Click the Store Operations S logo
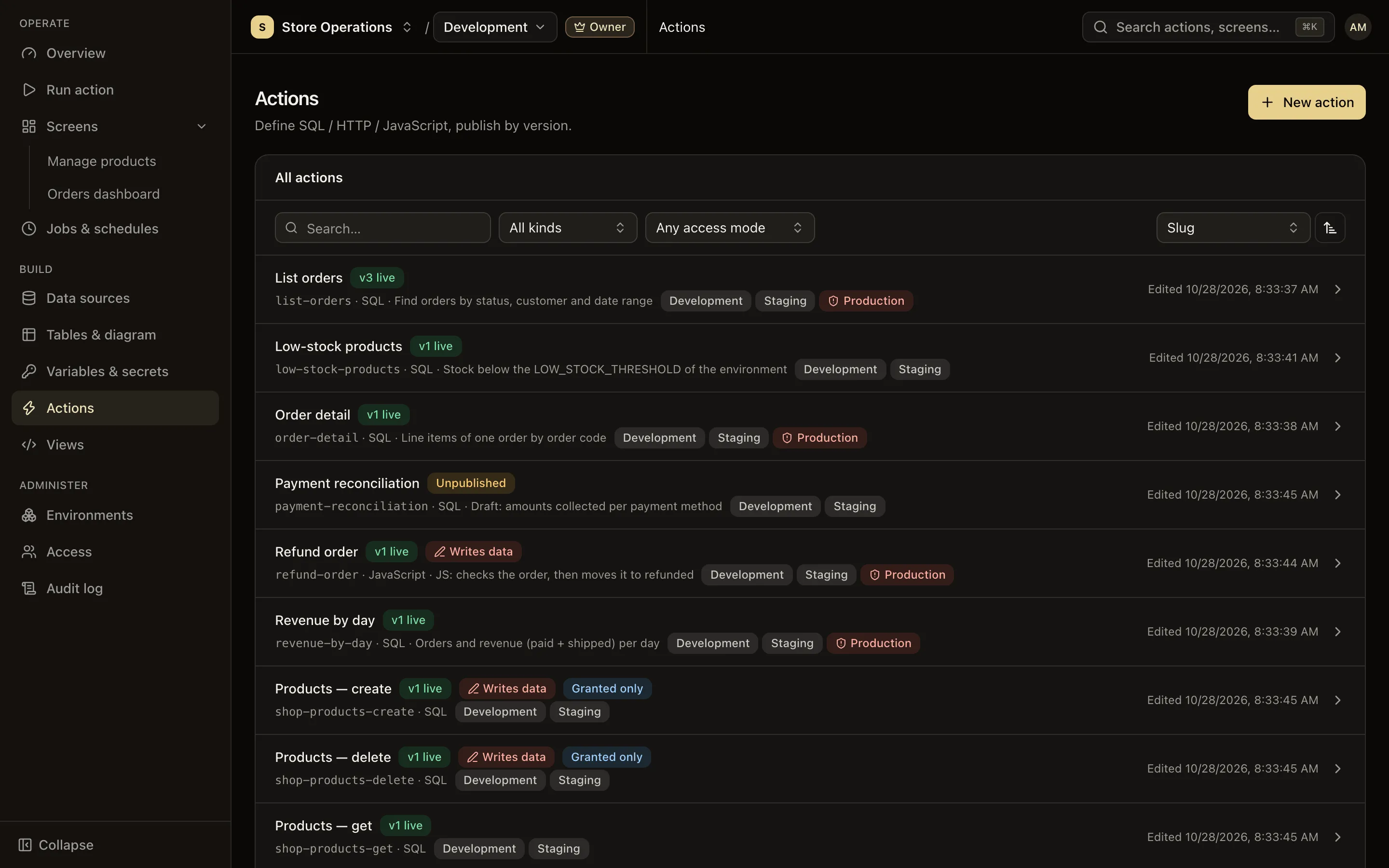Image resolution: width=1389 pixels, height=868 pixels. tap(262, 27)
